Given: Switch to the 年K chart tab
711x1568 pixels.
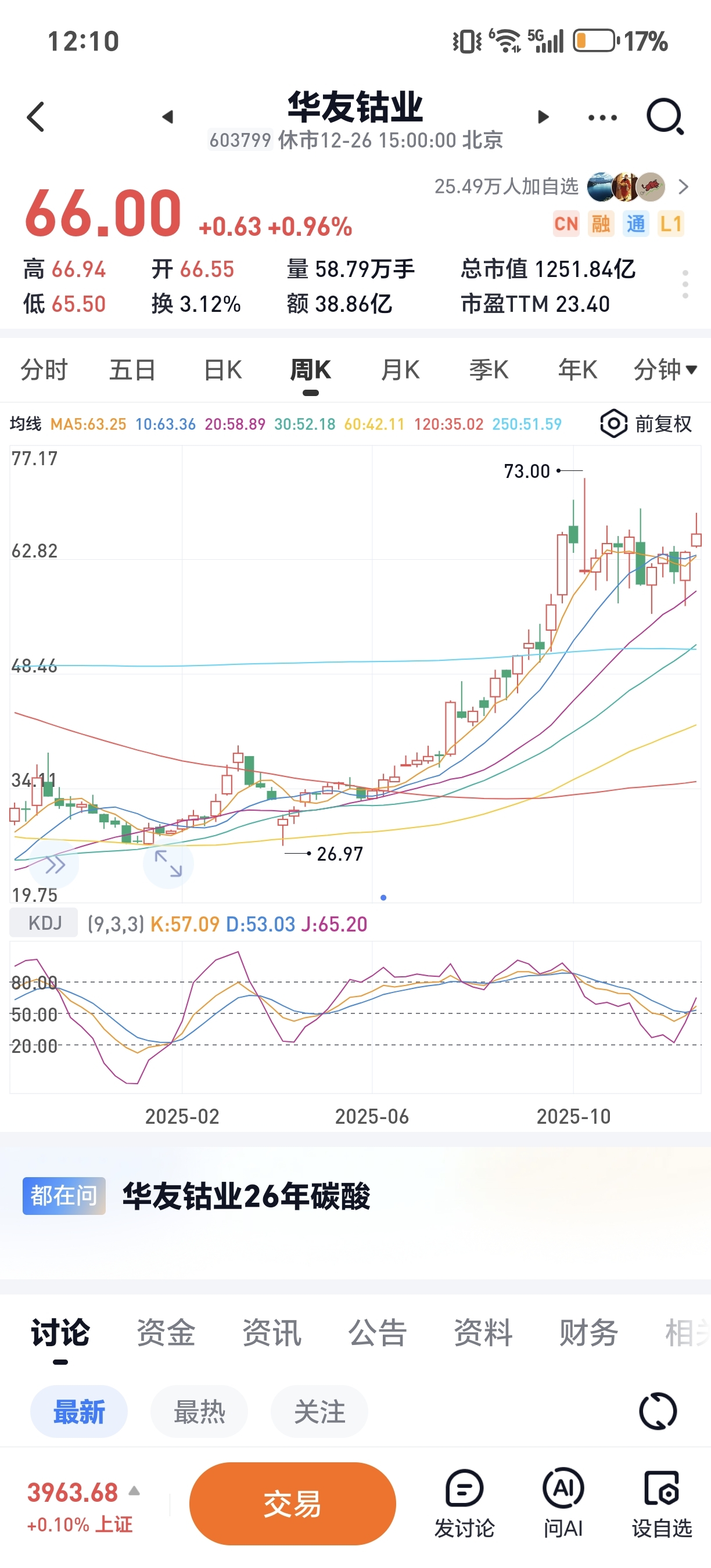Looking at the screenshot, I should point(577,369).
